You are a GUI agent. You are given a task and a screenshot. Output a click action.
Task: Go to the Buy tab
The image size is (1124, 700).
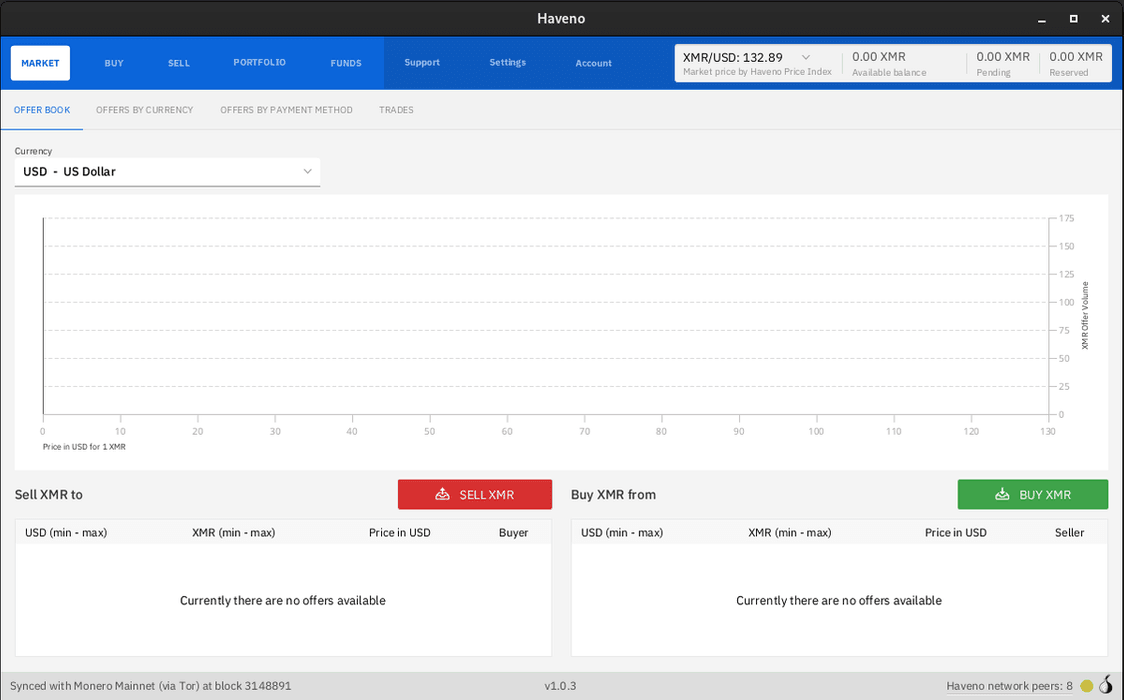point(114,63)
